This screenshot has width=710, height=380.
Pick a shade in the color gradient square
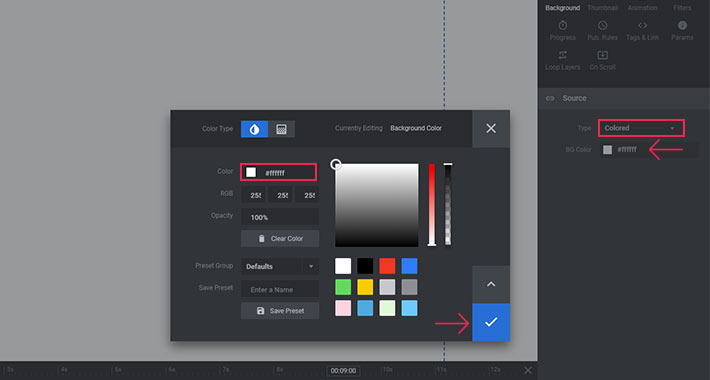coord(377,205)
